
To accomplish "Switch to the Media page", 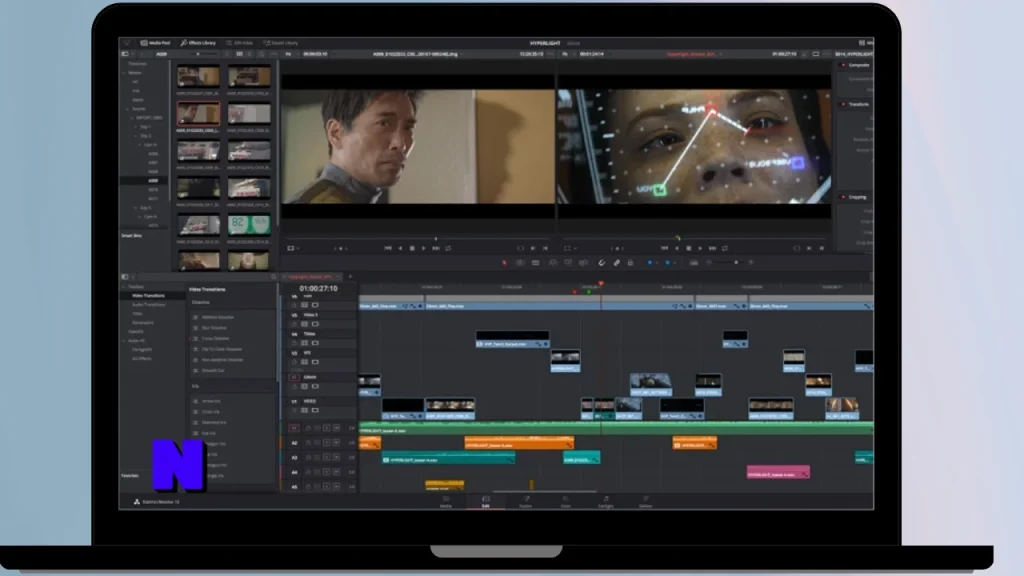I will click(x=446, y=502).
